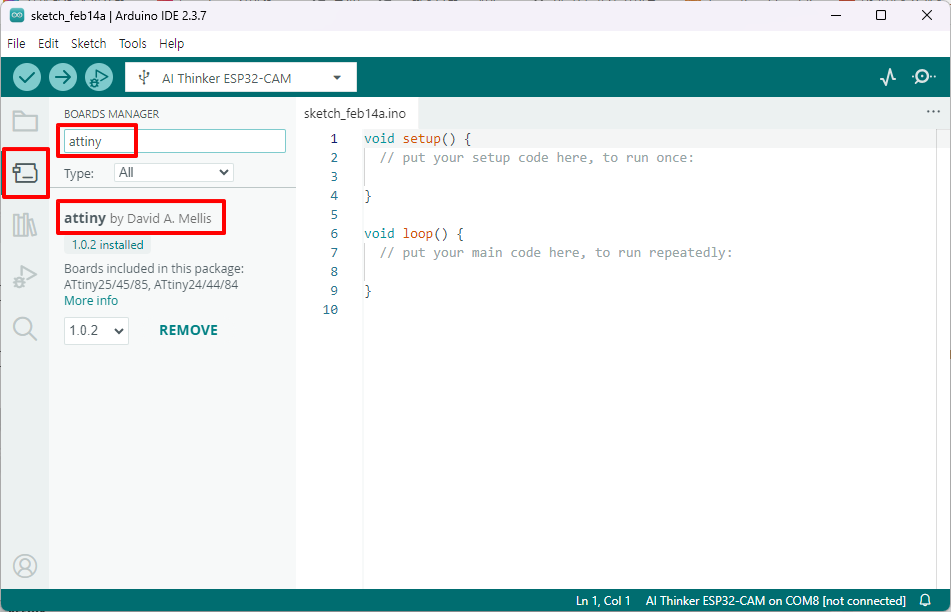Click the Arduino logo in the title bar
The width and height of the screenshot is (951, 612).
[16, 16]
